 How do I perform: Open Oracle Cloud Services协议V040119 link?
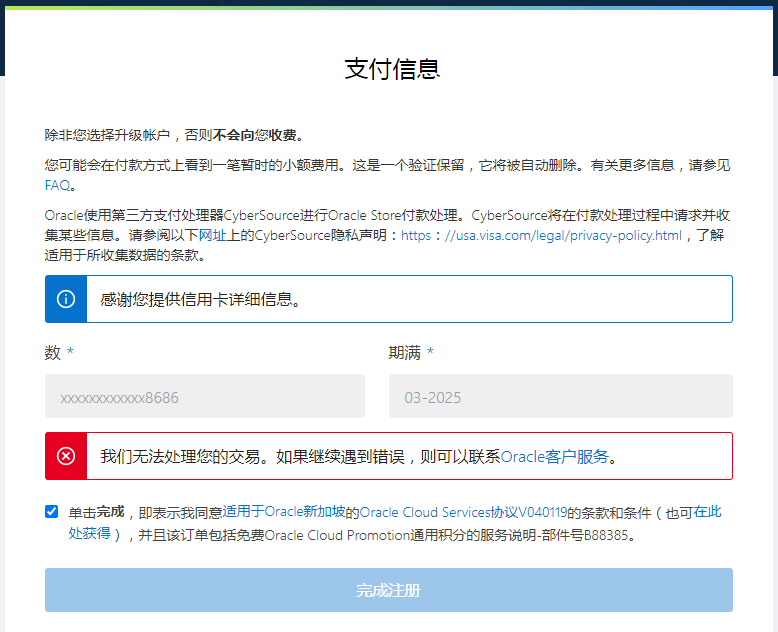point(463,512)
